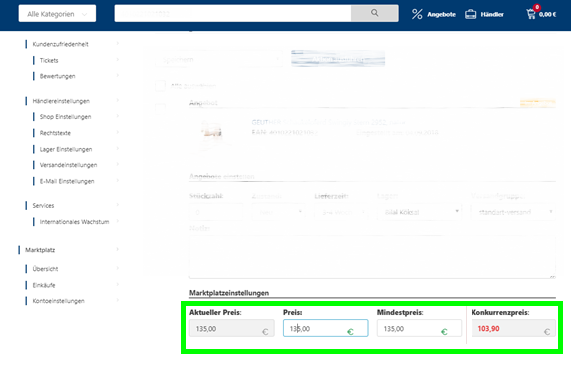Expand chevron next to Kundenzufriedenheit
This screenshot has height=375, width=571.
[x=118, y=43]
